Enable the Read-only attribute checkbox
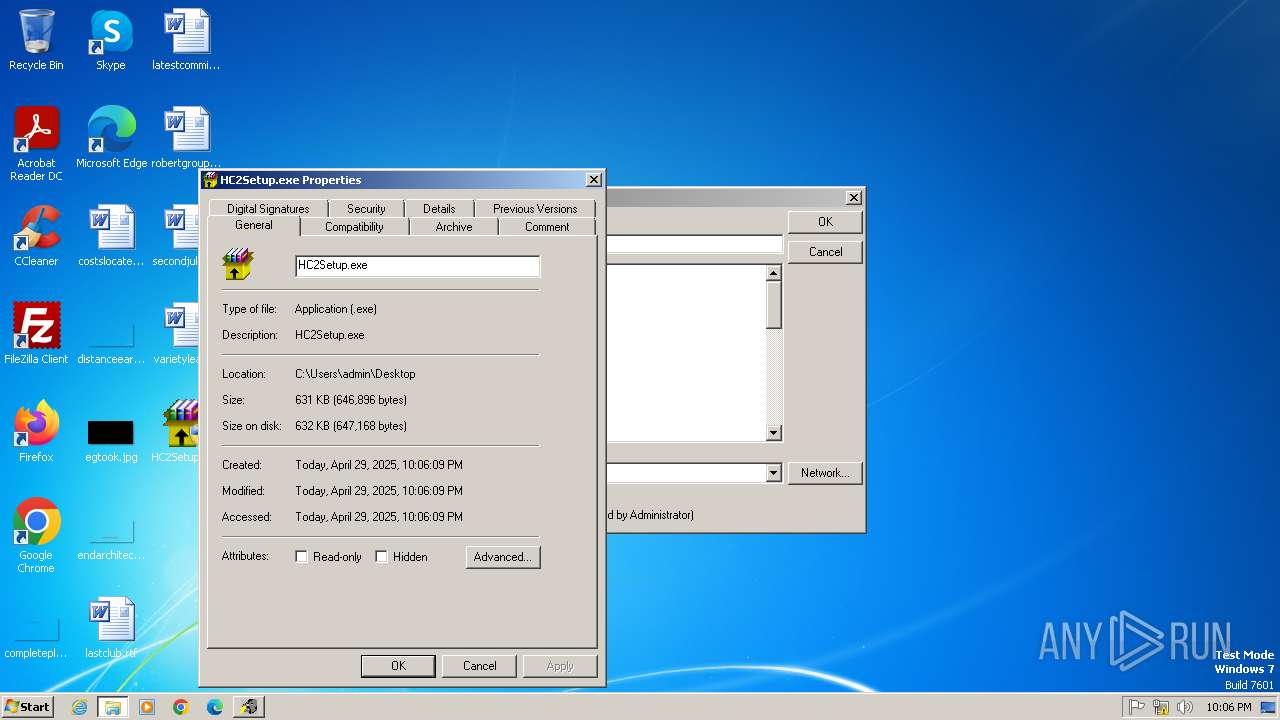This screenshot has width=1280, height=720. tap(301, 557)
